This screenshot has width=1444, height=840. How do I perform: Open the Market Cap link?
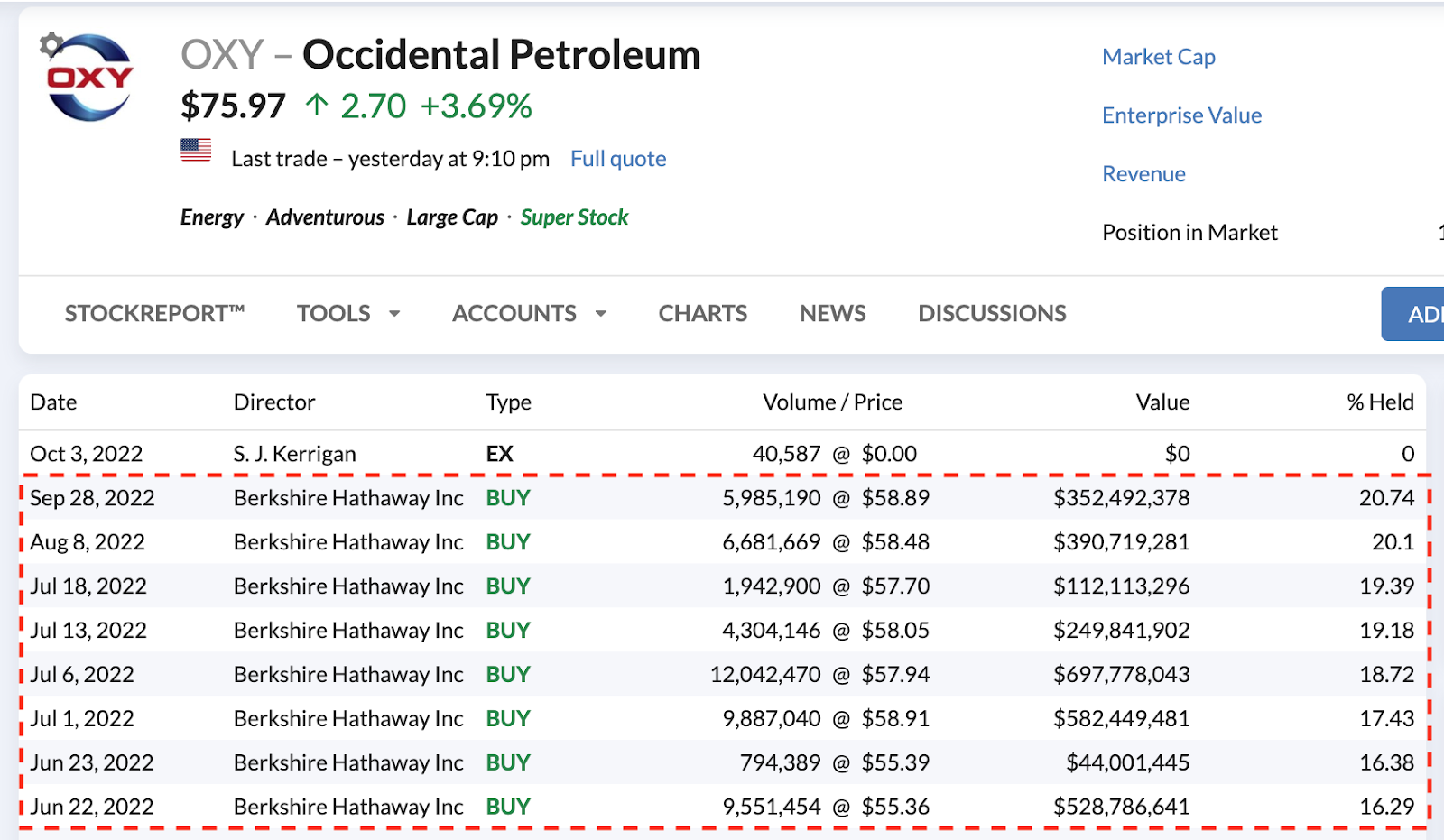tap(1159, 57)
